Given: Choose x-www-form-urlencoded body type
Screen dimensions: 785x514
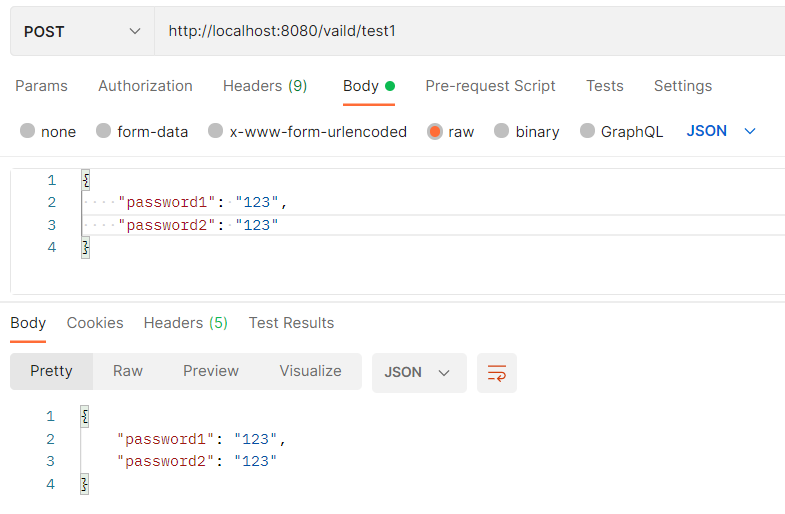Looking at the screenshot, I should coord(216,131).
